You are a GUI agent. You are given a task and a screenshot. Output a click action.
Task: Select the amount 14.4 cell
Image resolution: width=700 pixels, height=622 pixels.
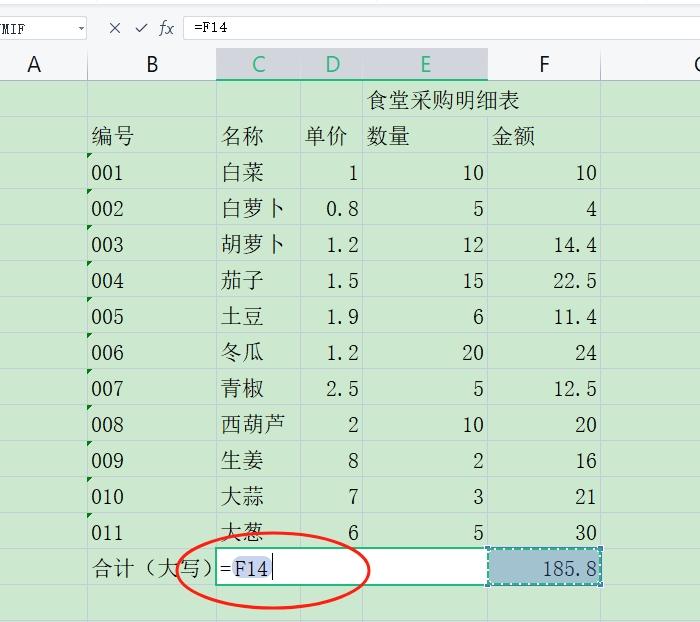tap(544, 244)
